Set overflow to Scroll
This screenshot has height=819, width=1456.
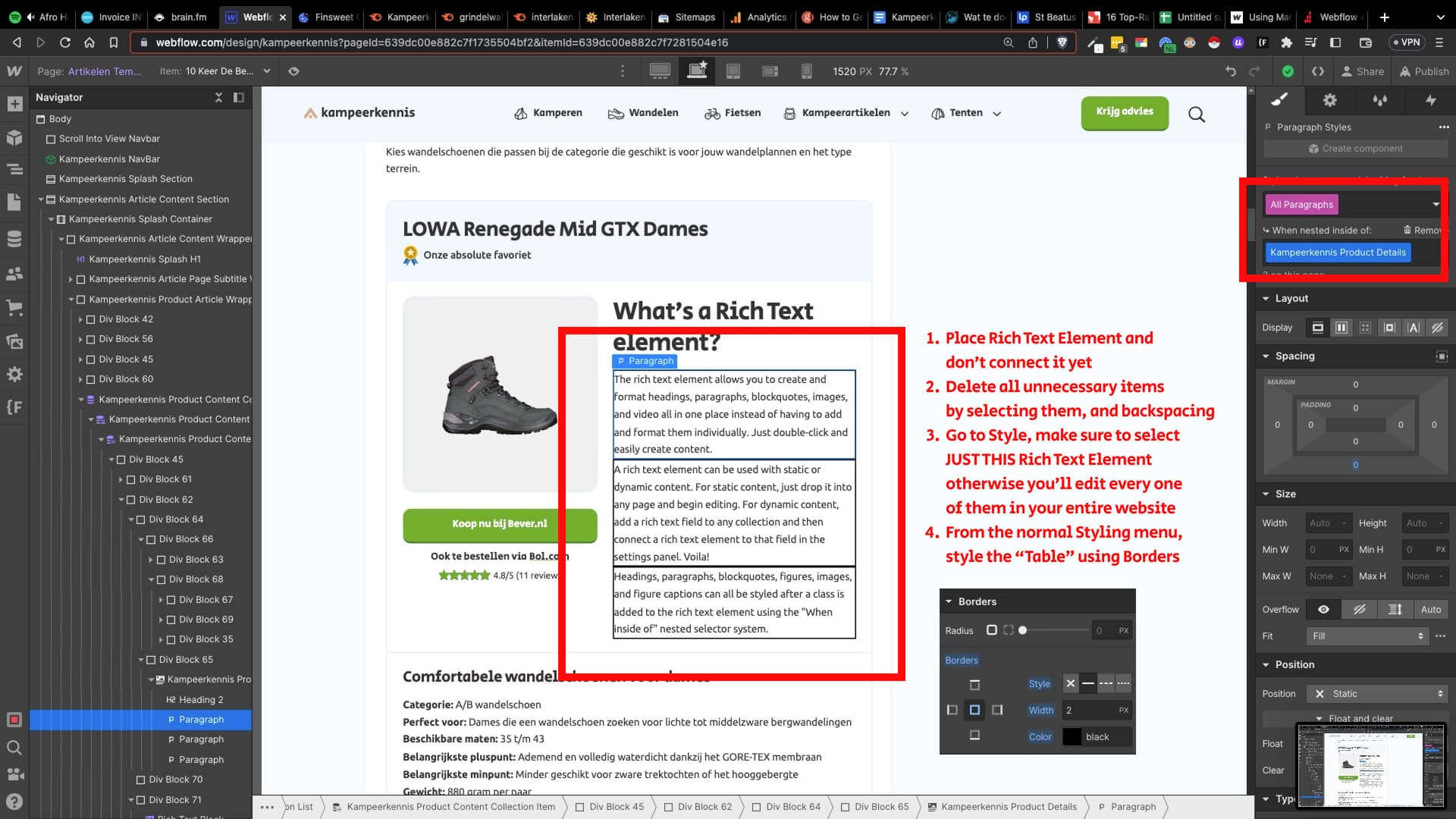1395,610
